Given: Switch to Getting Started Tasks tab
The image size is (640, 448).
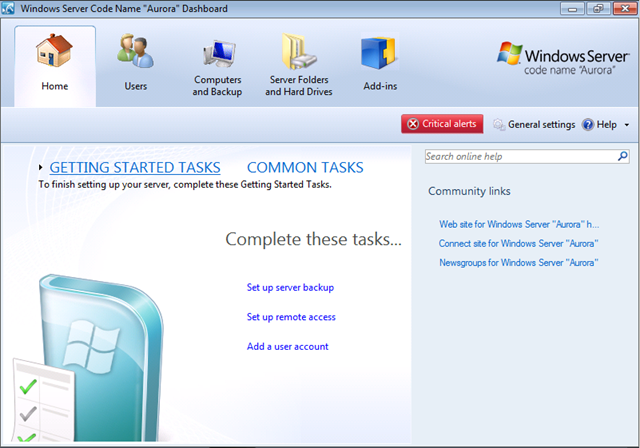Looking at the screenshot, I should pos(135,168).
